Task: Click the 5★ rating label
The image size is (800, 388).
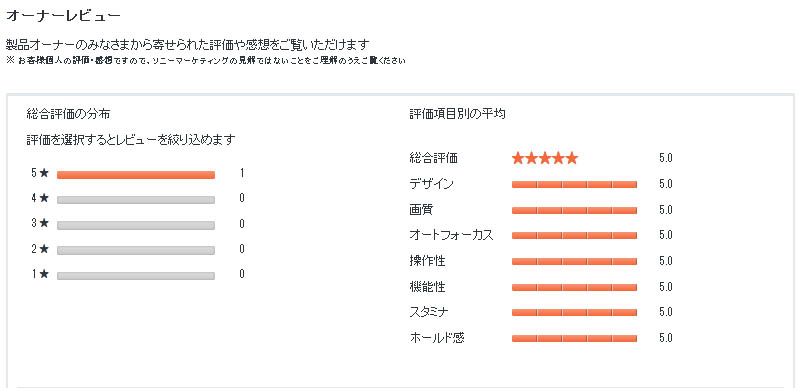Action: [40, 173]
